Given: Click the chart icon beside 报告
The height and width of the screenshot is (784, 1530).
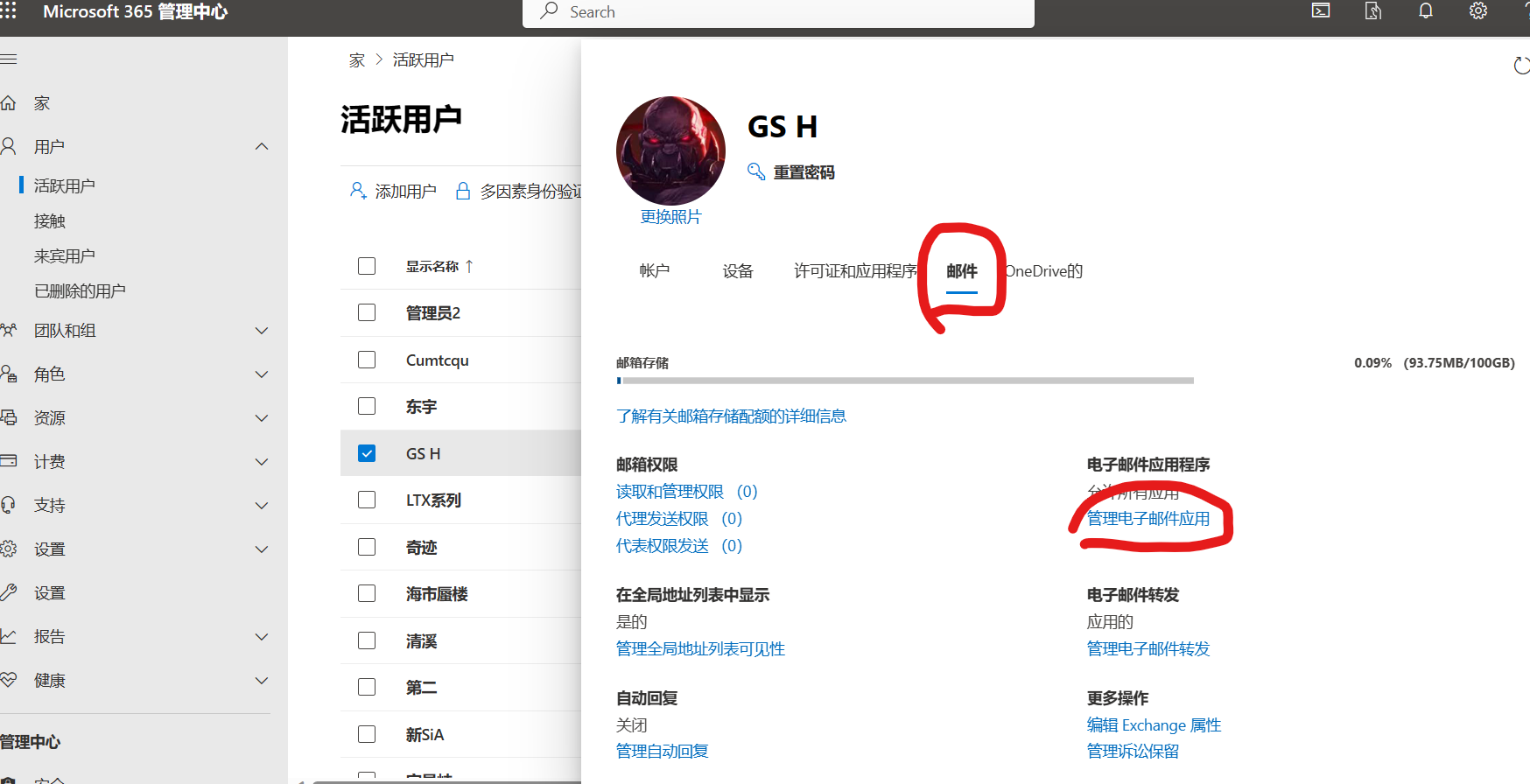Looking at the screenshot, I should (x=9, y=636).
